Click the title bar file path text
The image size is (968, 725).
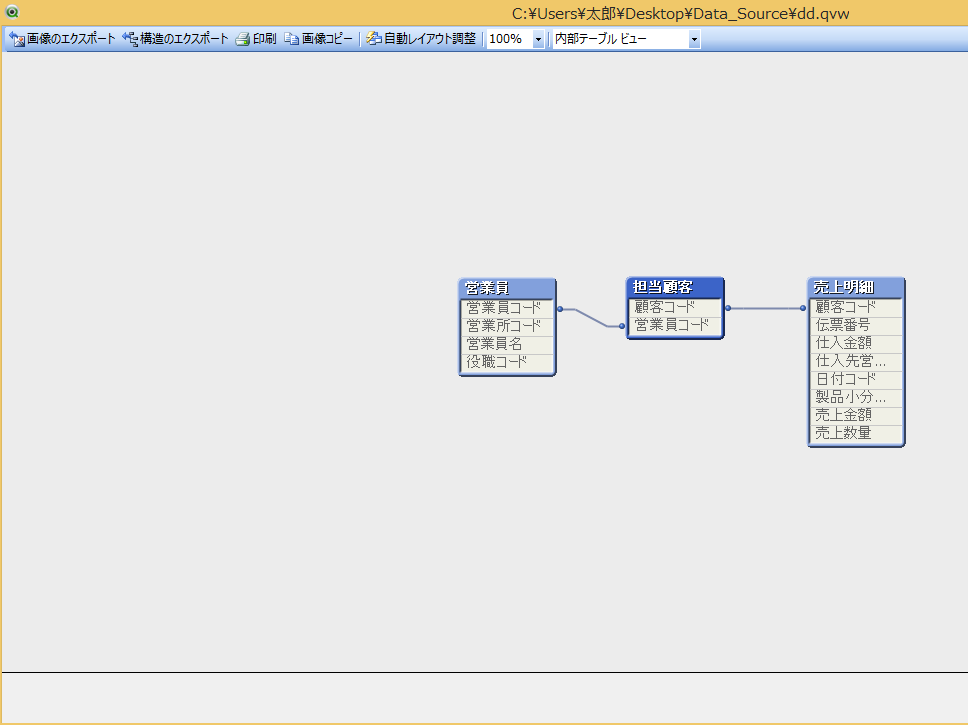680,14
